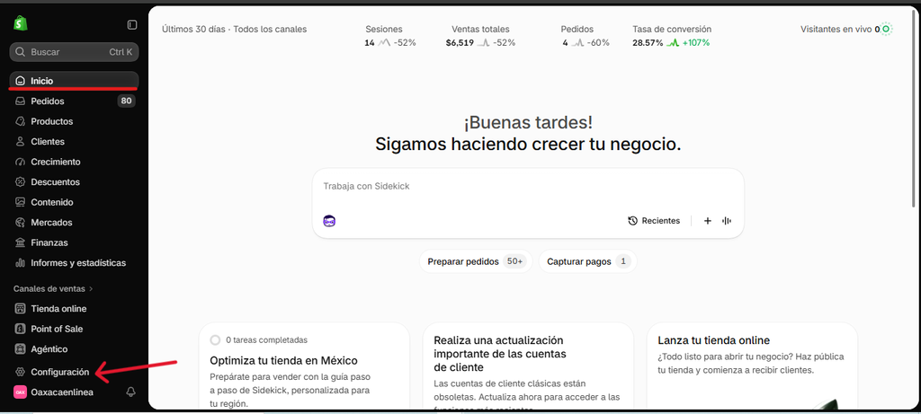Image resolution: width=921 pixels, height=414 pixels.
Task: Open Tasa de conversión 28.57% metric
Action: click(x=671, y=36)
